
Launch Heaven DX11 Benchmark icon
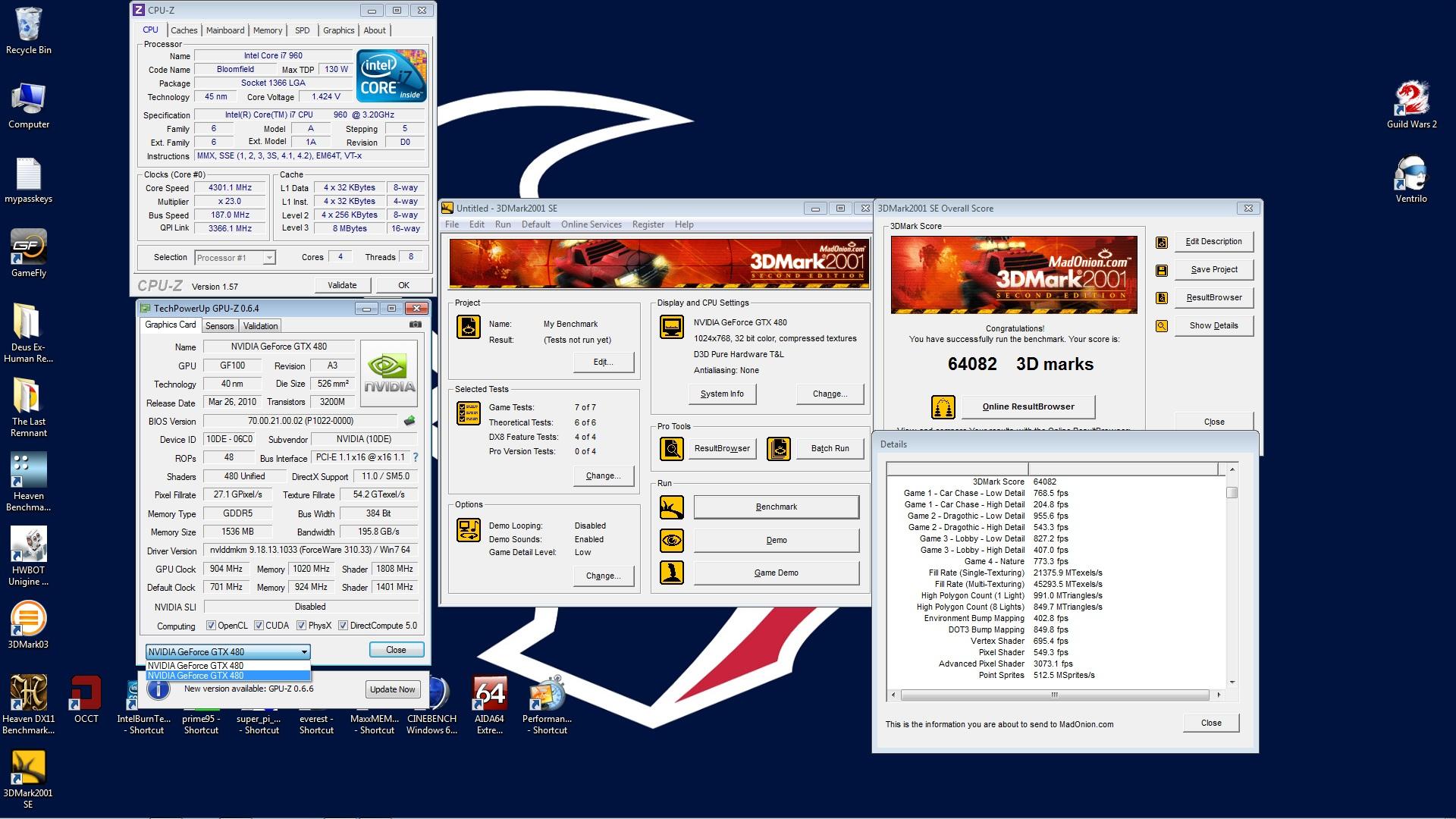pyautogui.click(x=29, y=705)
